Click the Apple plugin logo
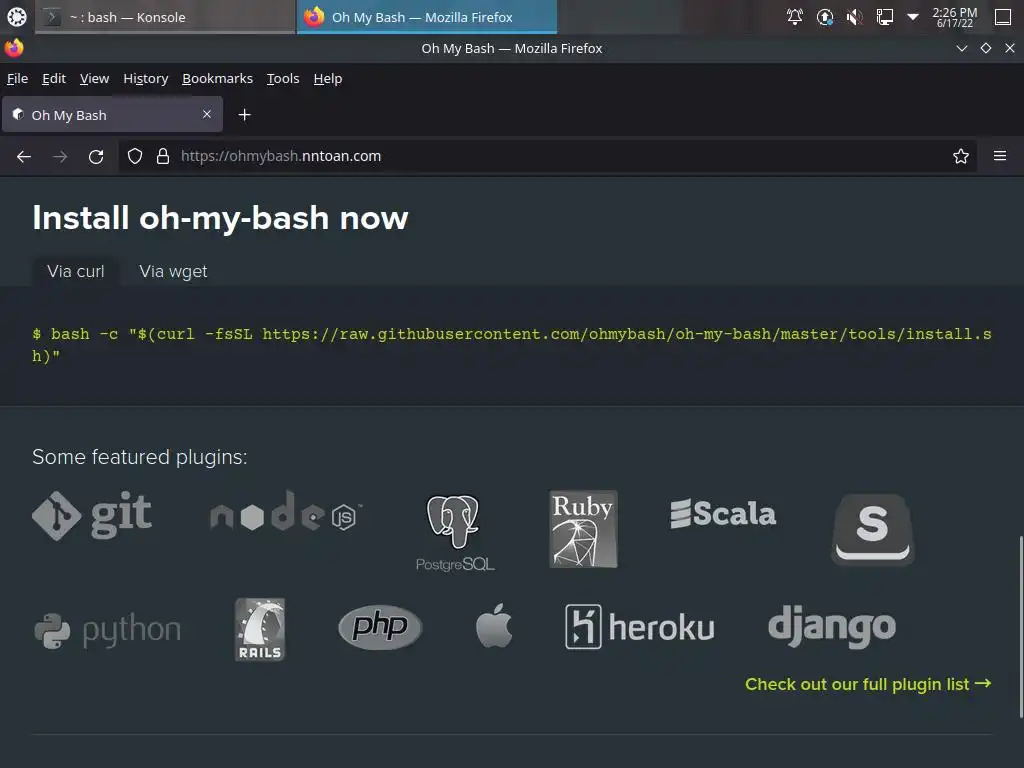 494,626
